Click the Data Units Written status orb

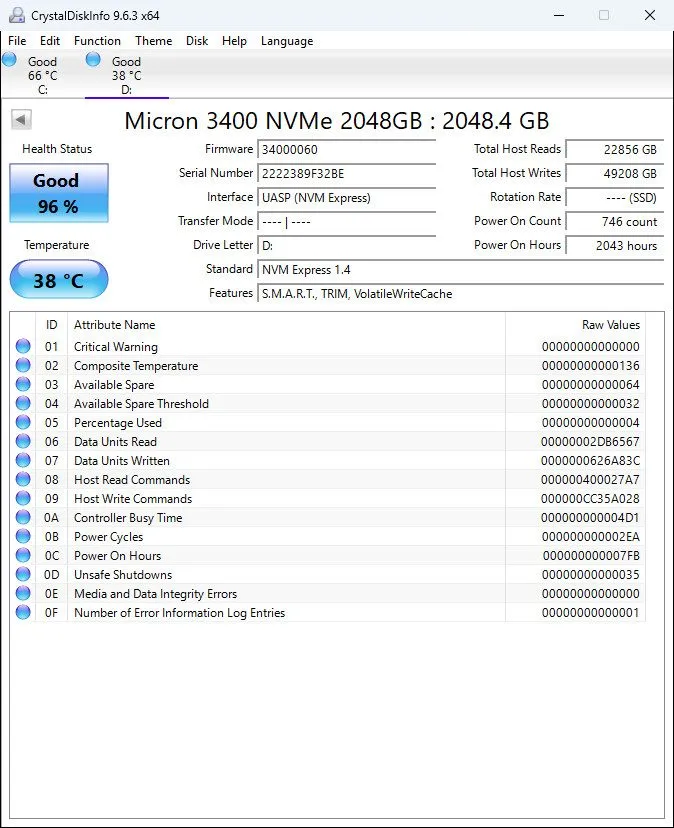coord(23,460)
